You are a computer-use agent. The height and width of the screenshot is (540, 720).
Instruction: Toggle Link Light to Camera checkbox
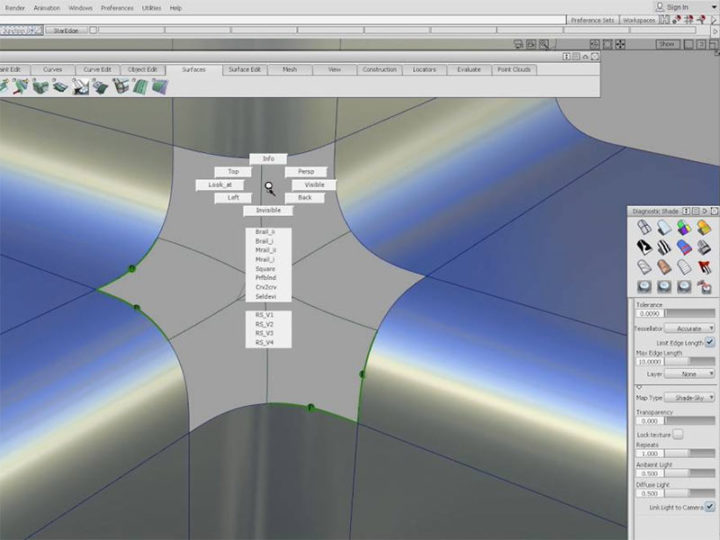click(x=710, y=506)
